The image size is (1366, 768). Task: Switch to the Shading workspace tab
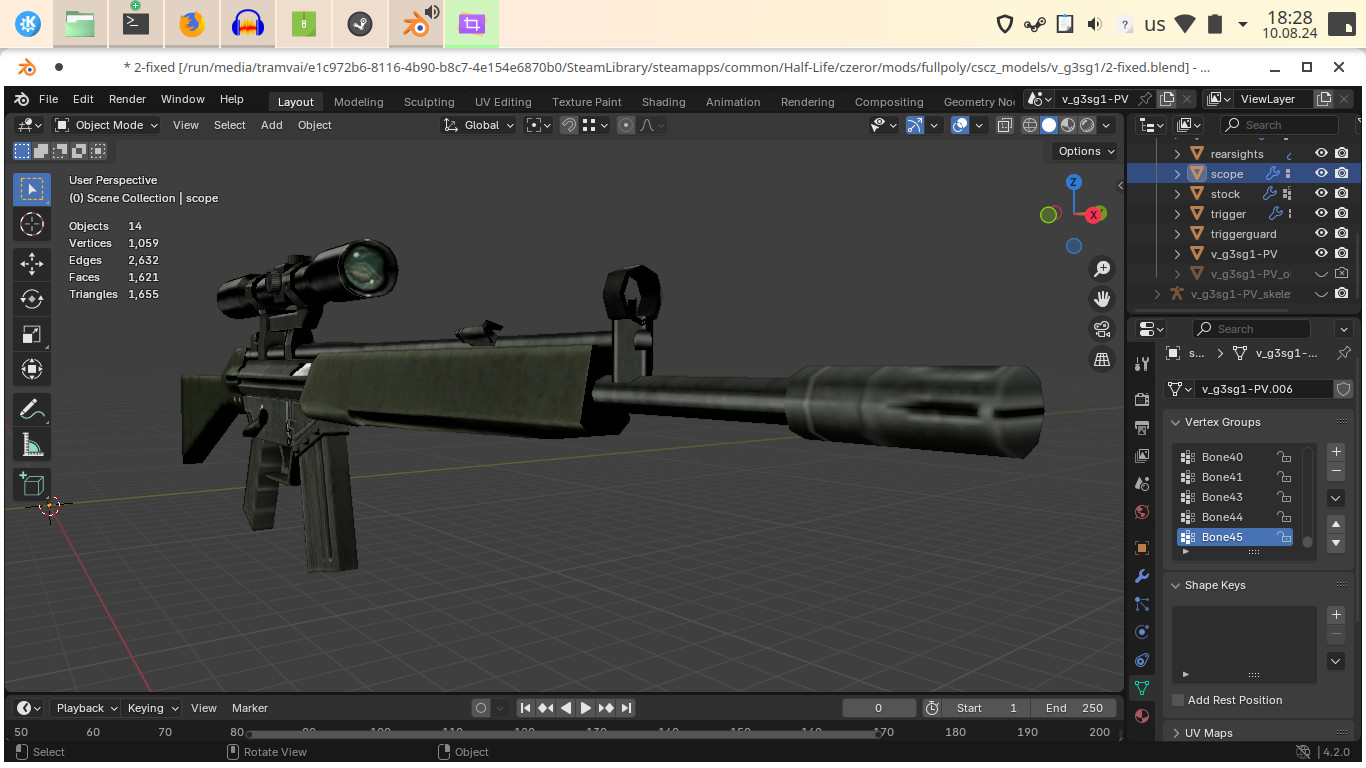[x=663, y=101]
